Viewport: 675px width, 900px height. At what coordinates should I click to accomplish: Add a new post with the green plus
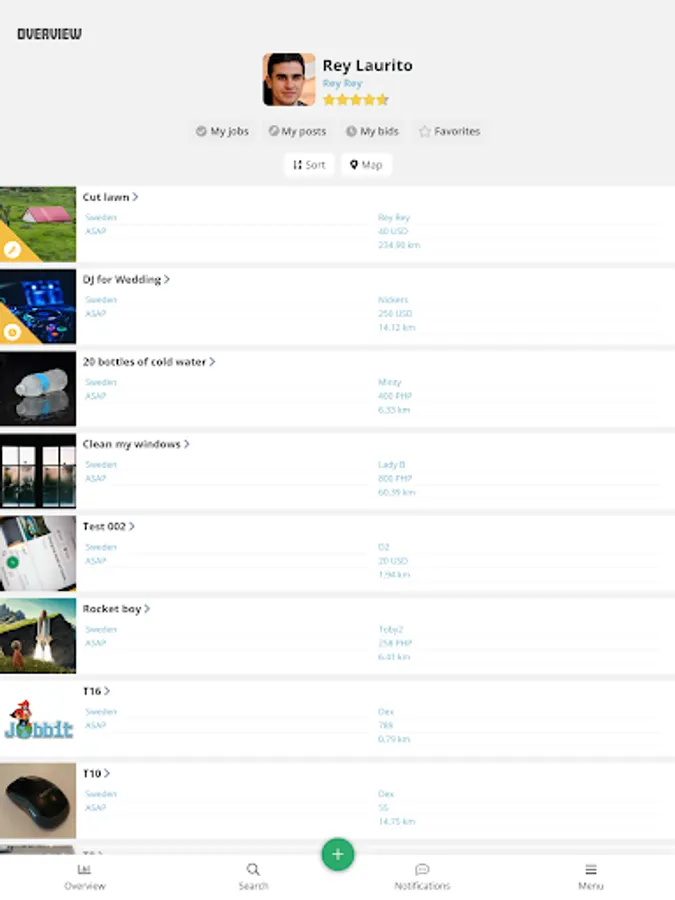tap(338, 854)
